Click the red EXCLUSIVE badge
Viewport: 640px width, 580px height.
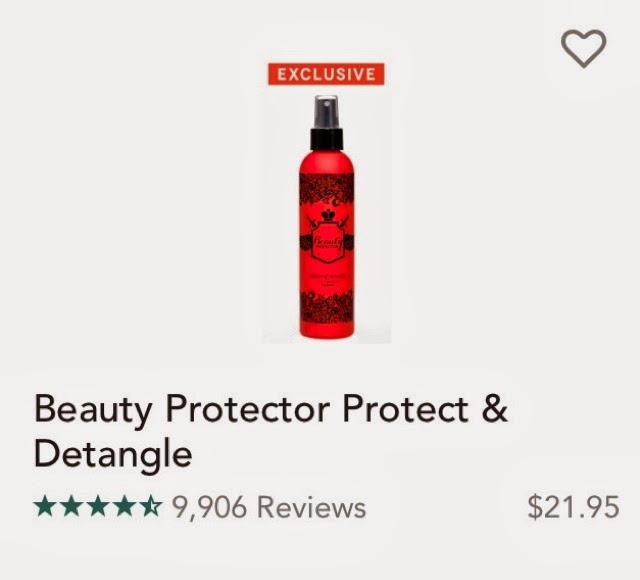pyautogui.click(x=326, y=74)
